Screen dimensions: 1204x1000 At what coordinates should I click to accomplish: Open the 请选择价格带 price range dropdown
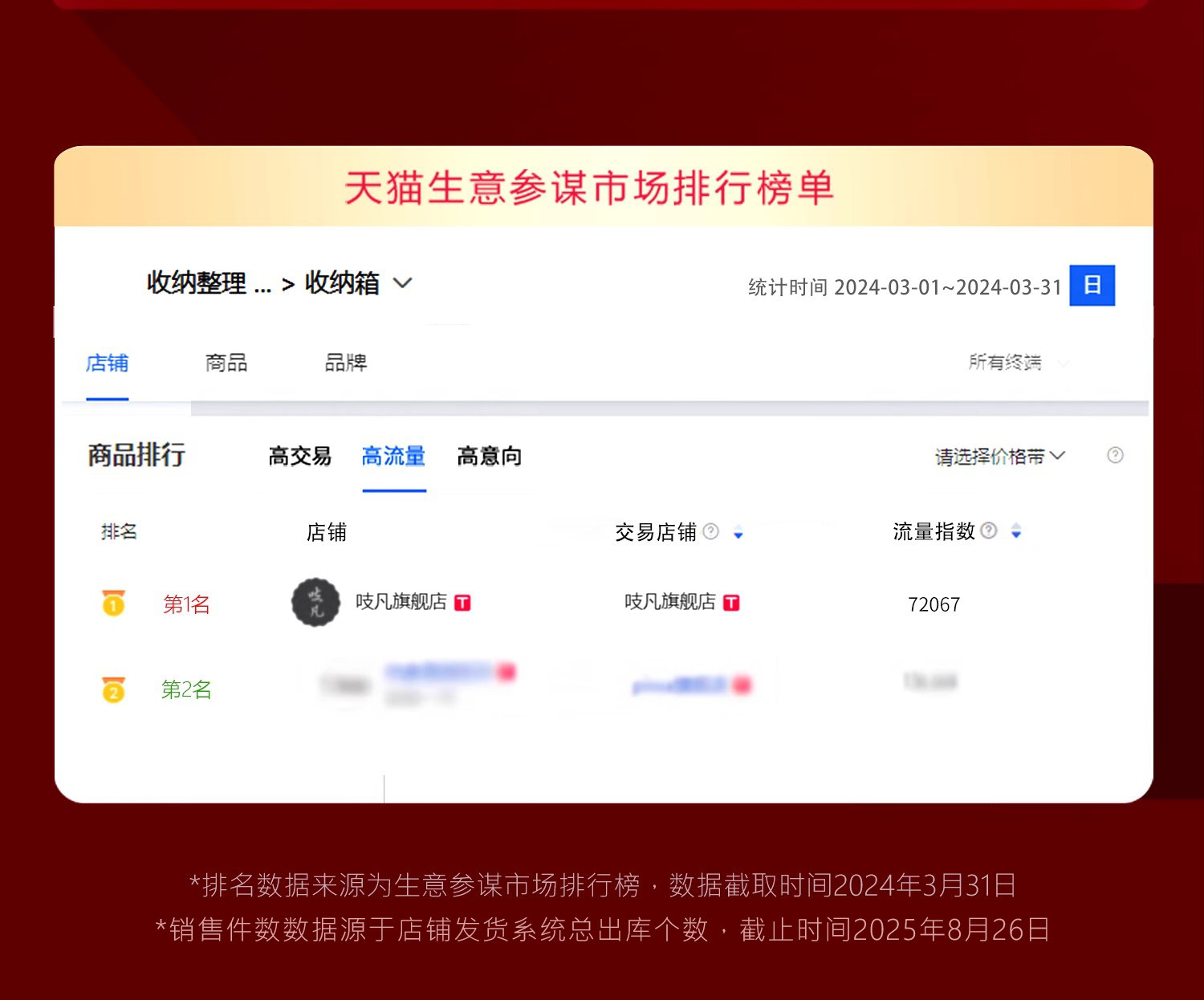pyautogui.click(x=1000, y=457)
